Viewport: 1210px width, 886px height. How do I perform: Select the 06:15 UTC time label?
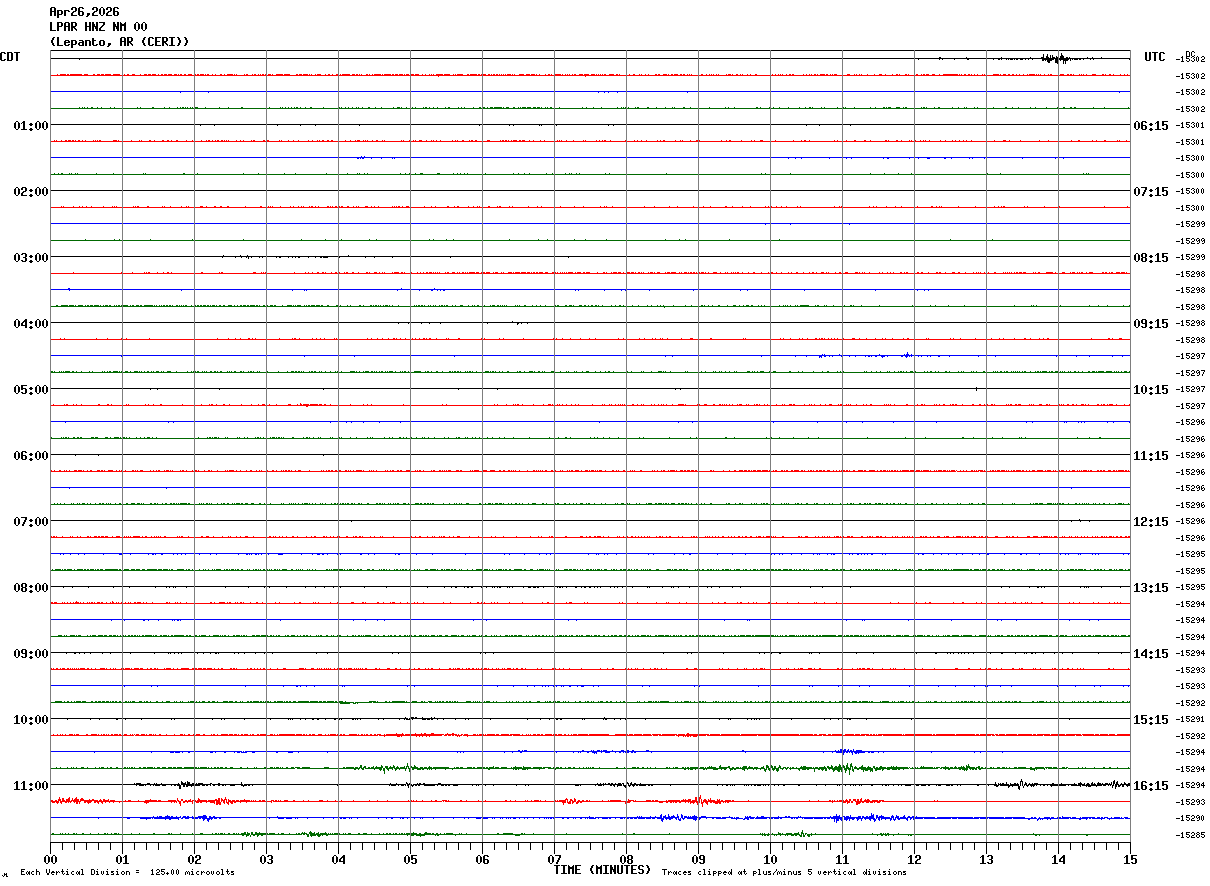point(1150,126)
